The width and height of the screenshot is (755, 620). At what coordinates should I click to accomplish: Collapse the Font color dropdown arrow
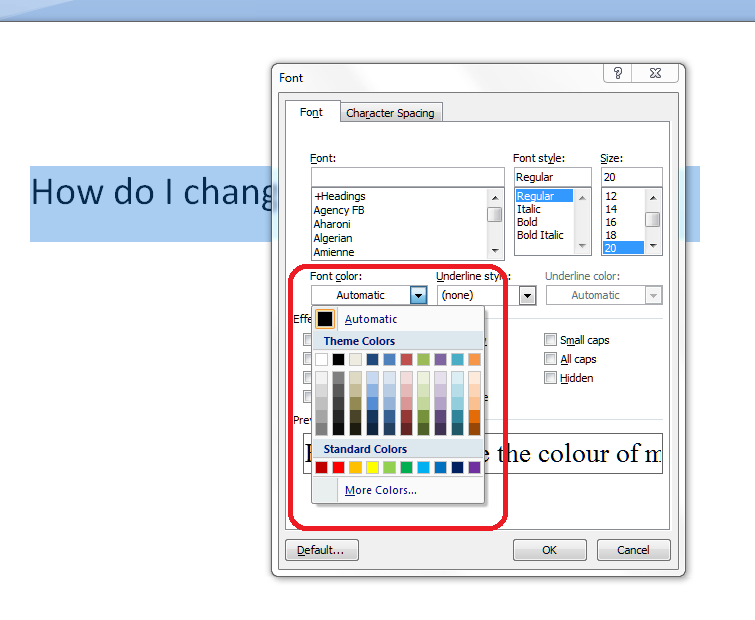pyautogui.click(x=418, y=295)
